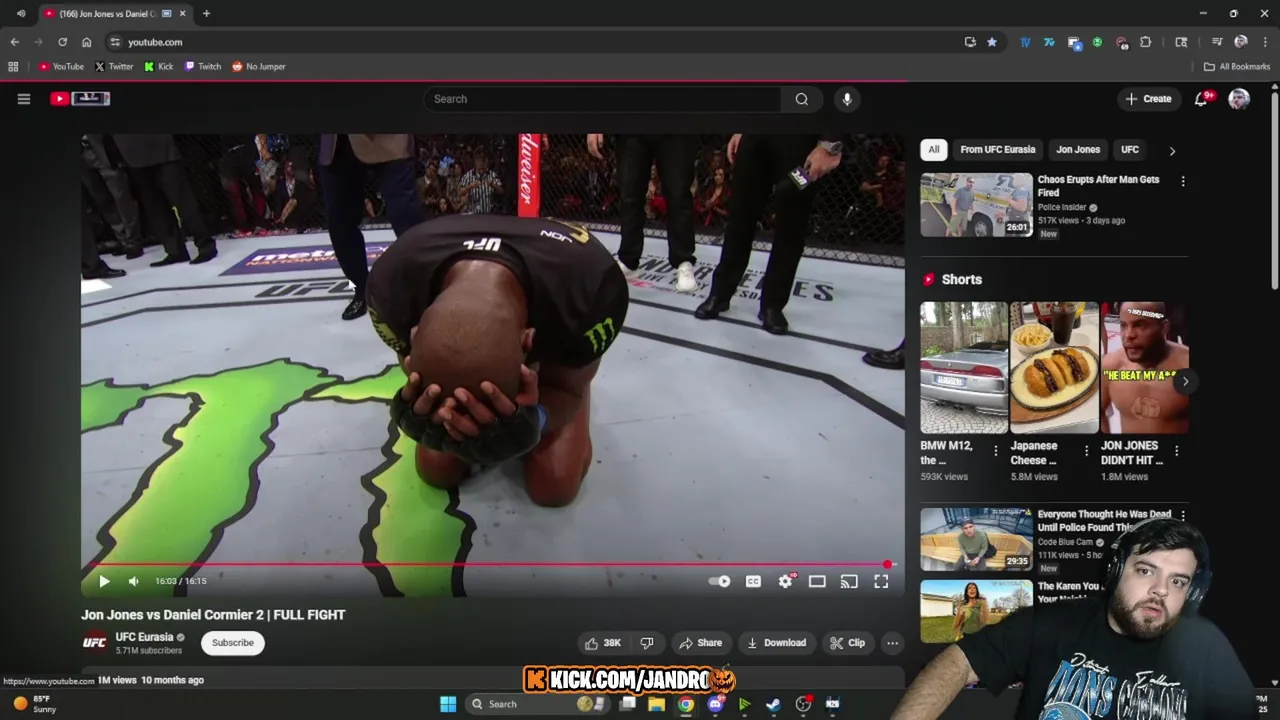Install the YouTube app from the address bar
Image resolution: width=1280 pixels, height=720 pixels.
pyautogui.click(x=970, y=42)
